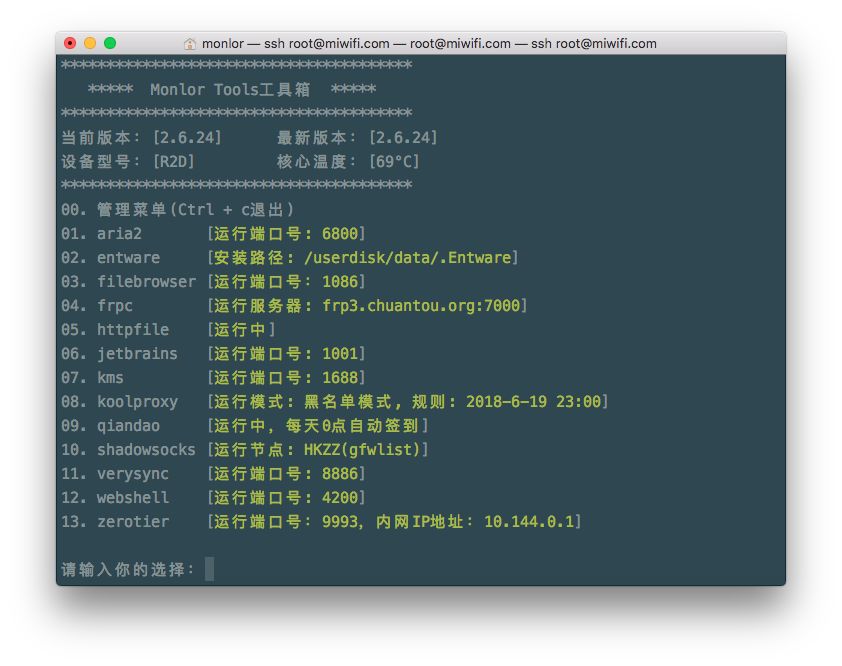Click the entware path '/userdisk/data/.Entware'

(408, 258)
